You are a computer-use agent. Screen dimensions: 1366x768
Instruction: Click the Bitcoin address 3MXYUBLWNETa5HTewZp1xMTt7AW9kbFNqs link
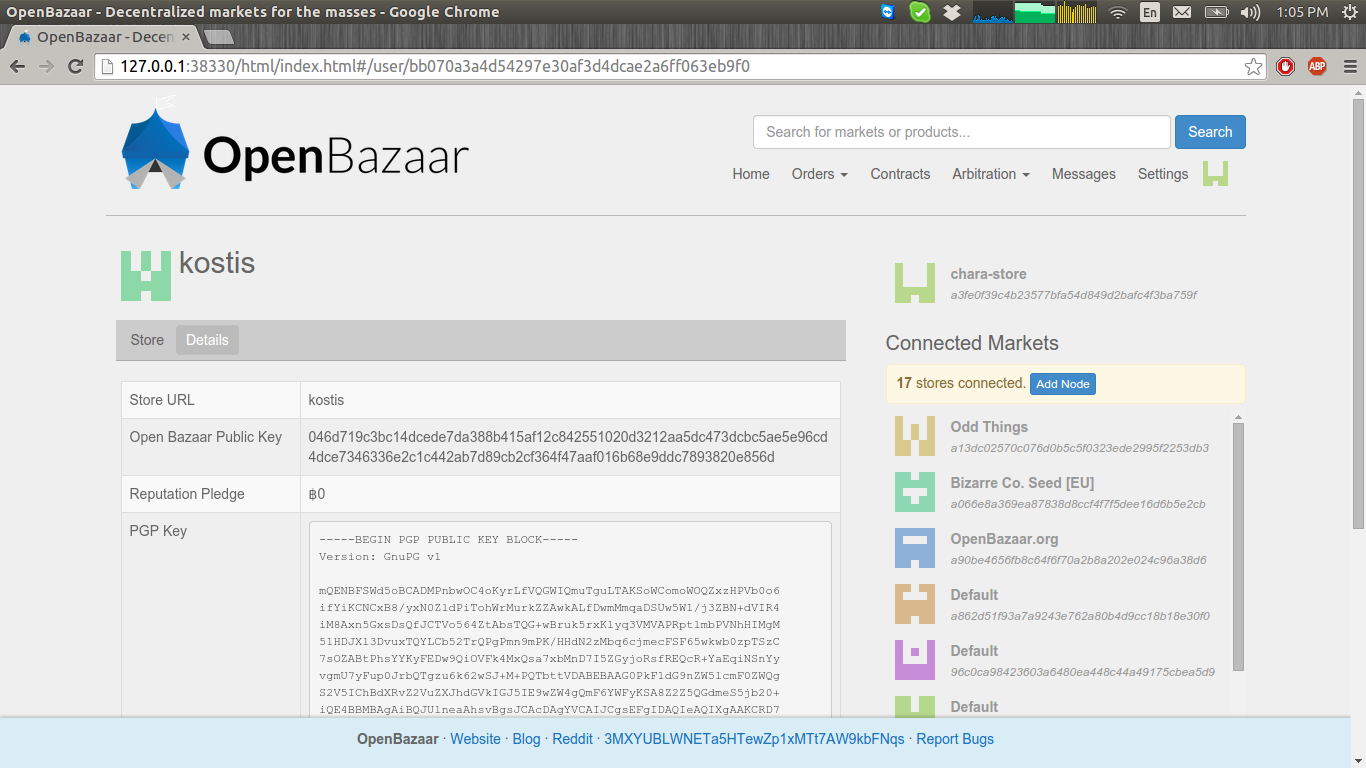coord(754,739)
